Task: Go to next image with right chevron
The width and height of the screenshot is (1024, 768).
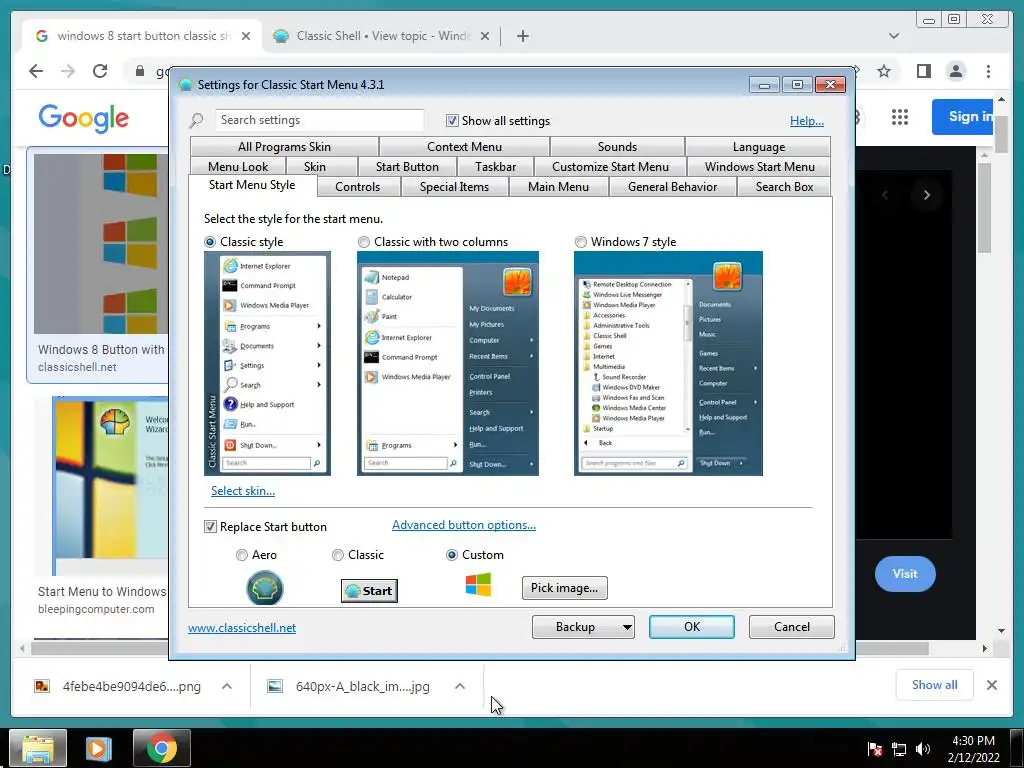Action: (926, 195)
